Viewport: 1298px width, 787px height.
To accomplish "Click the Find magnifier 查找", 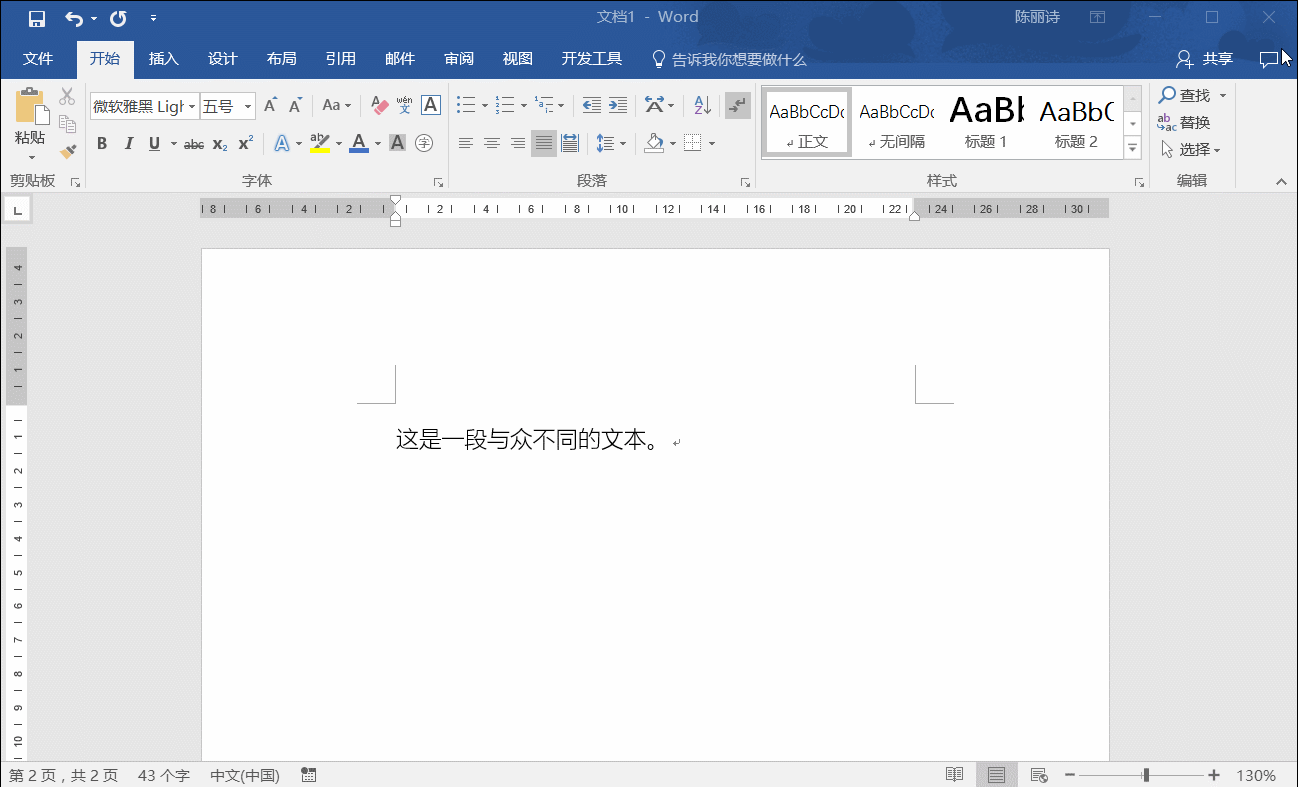I will pos(1185,96).
